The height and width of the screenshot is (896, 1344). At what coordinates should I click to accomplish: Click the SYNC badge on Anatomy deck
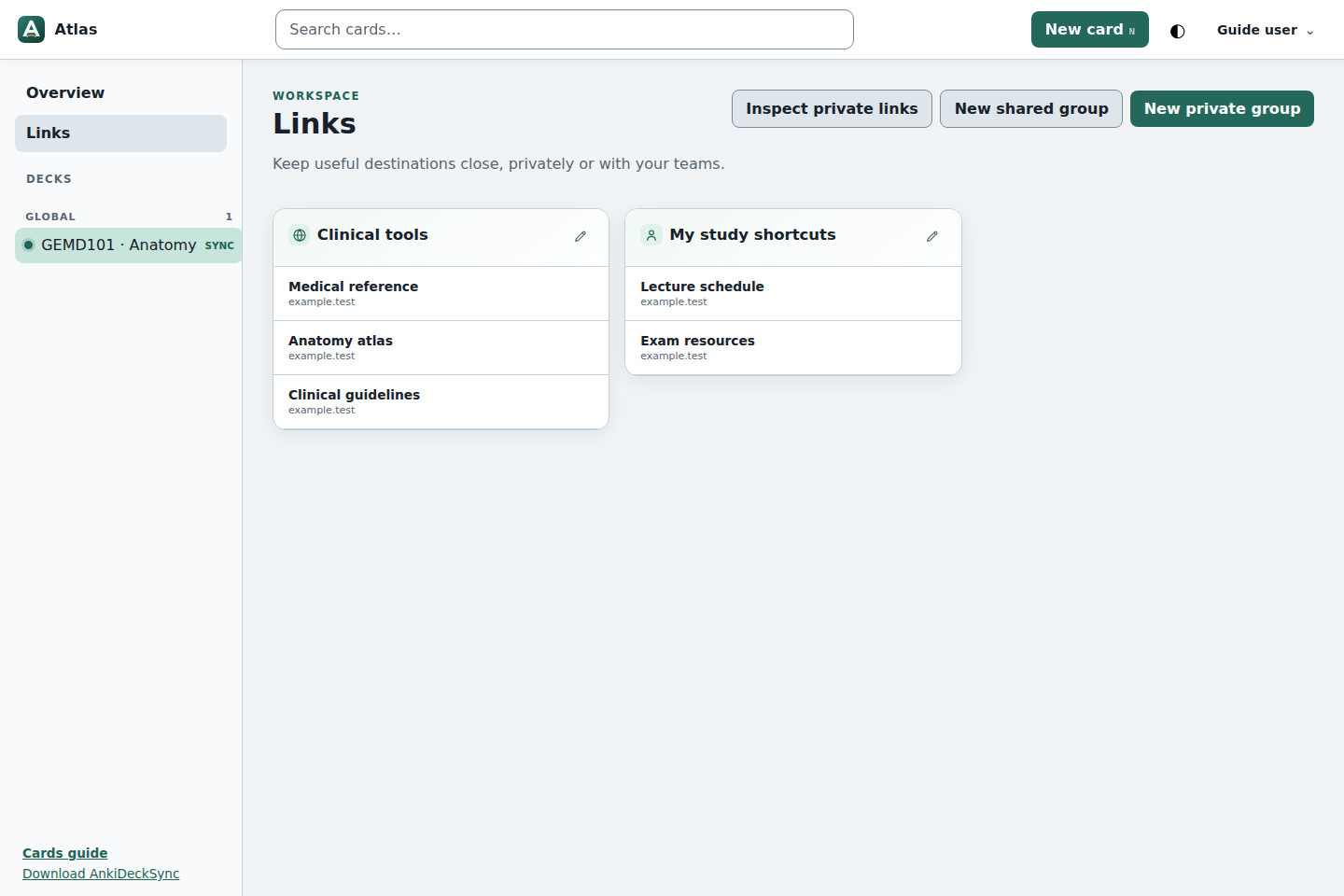(x=219, y=245)
